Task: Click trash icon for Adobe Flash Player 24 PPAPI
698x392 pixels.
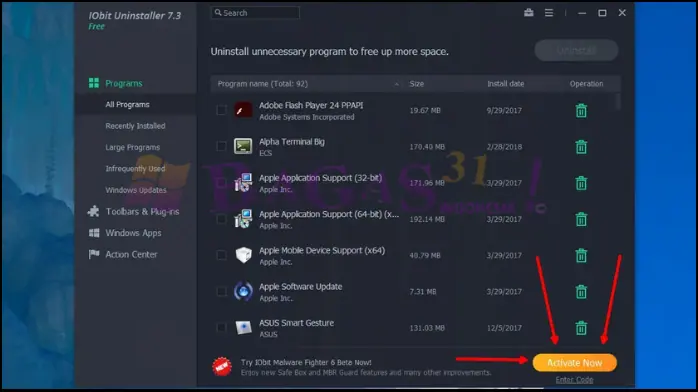Action: (x=581, y=110)
